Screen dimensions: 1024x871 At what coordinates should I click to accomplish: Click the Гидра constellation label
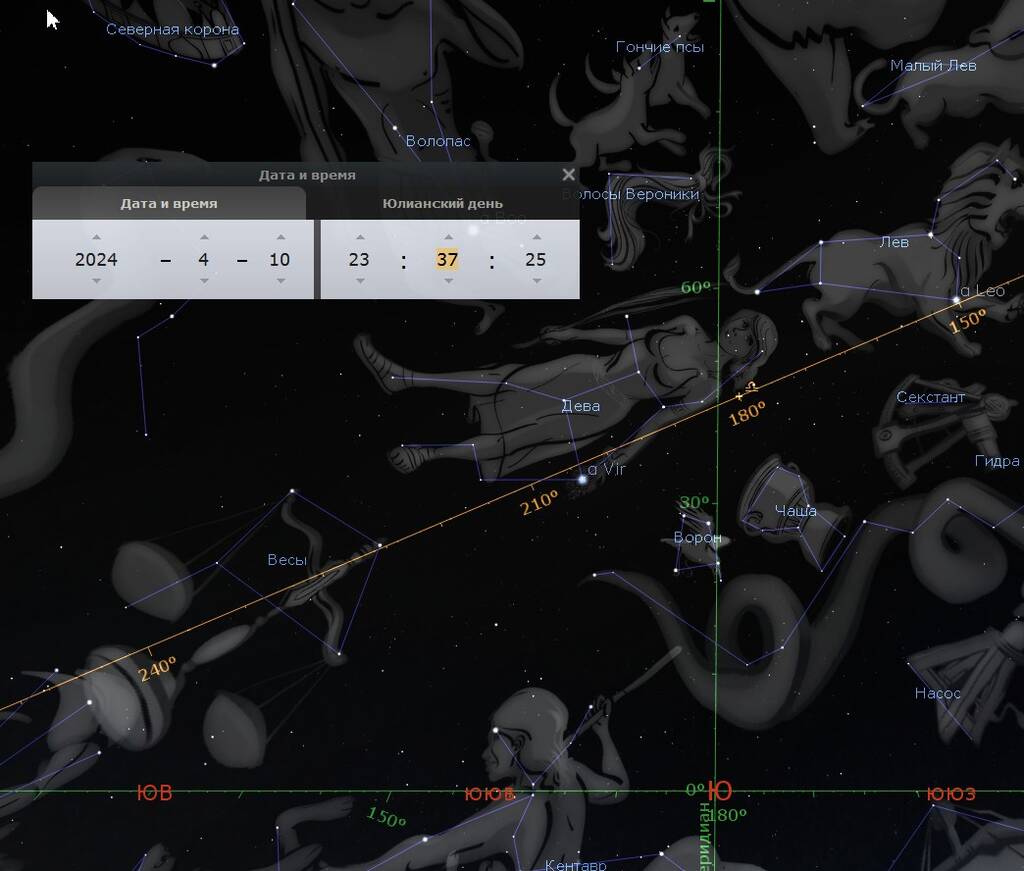(x=997, y=461)
